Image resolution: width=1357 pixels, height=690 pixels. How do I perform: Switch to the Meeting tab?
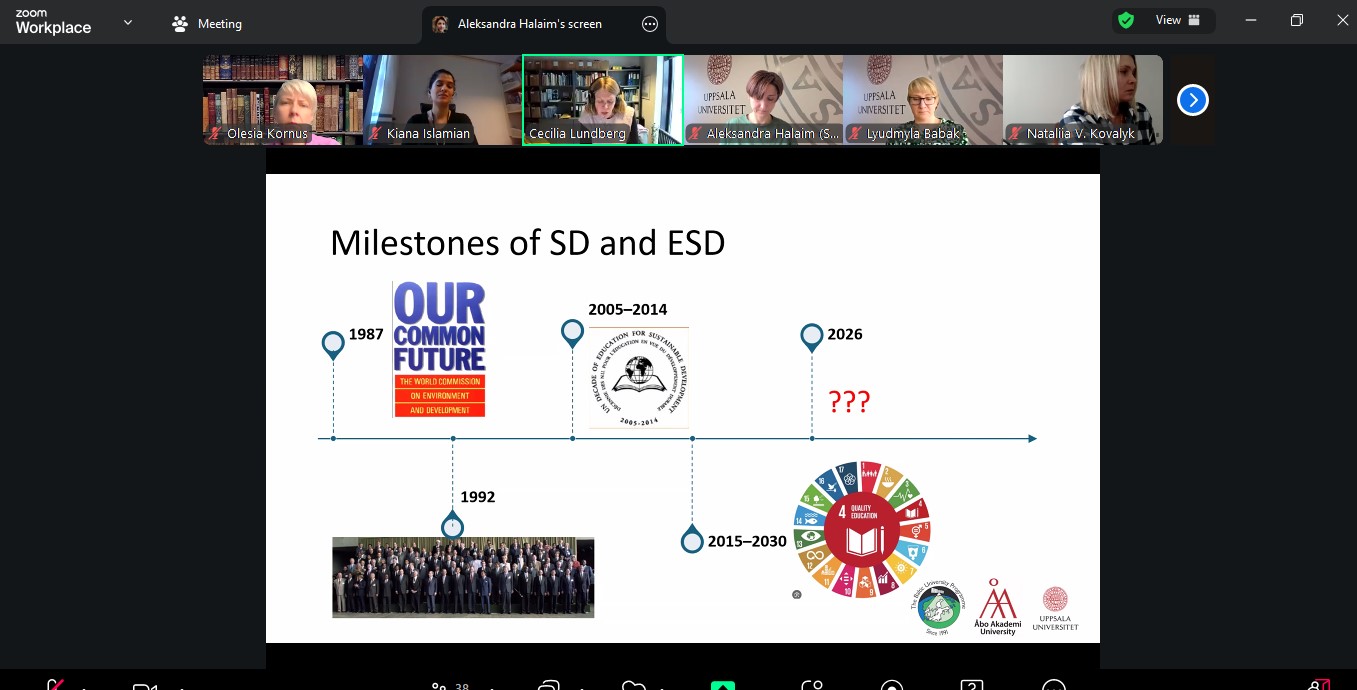click(208, 24)
